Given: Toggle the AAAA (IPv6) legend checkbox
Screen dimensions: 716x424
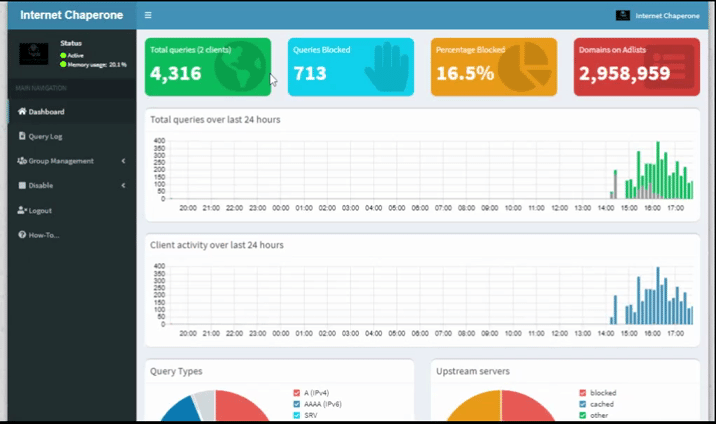Looking at the screenshot, I should (297, 404).
